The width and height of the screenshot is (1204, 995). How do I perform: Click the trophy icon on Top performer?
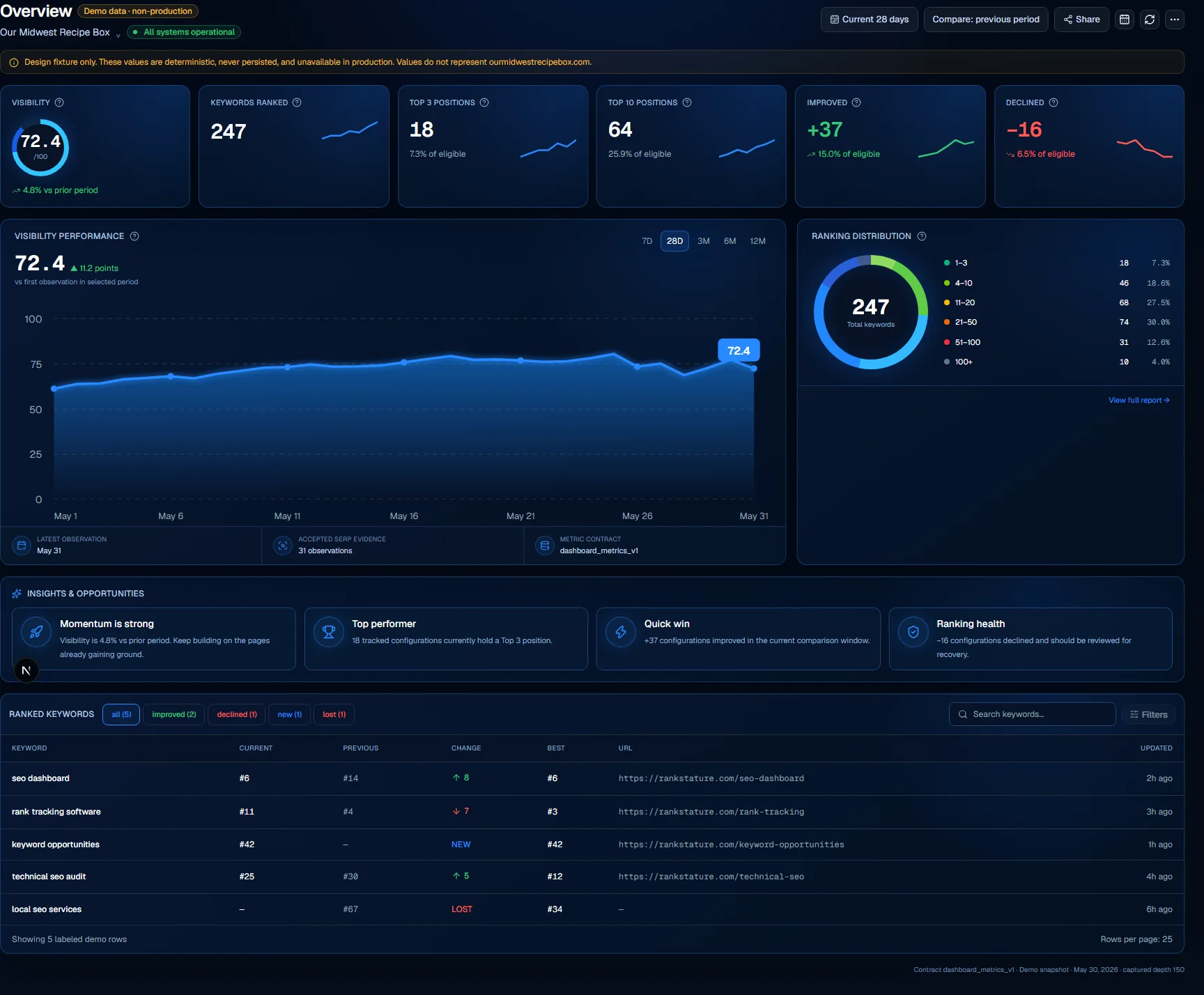(x=329, y=632)
